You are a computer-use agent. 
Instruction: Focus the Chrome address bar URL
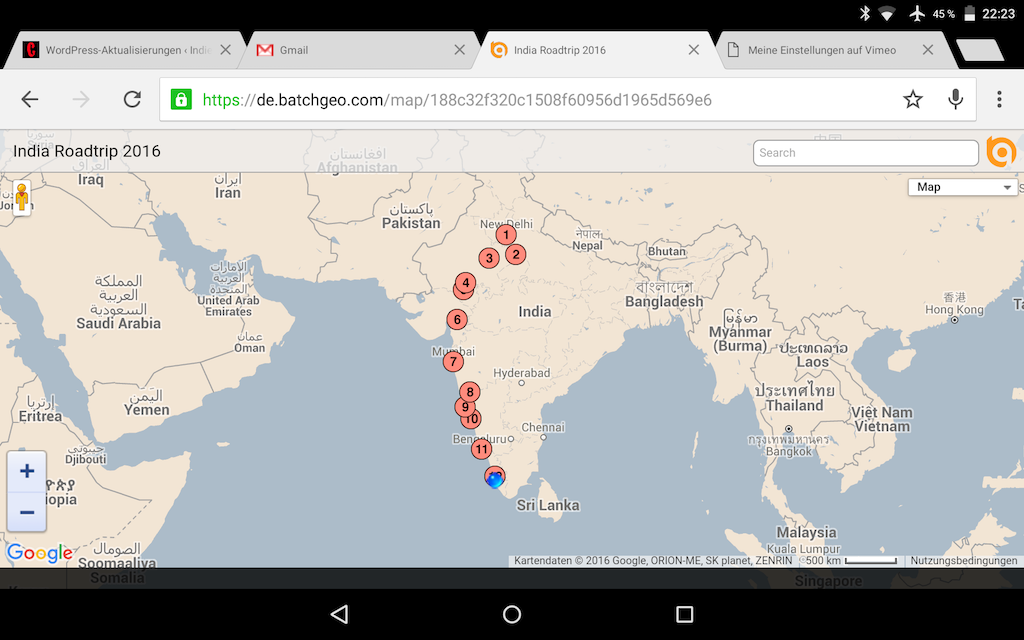[457, 100]
